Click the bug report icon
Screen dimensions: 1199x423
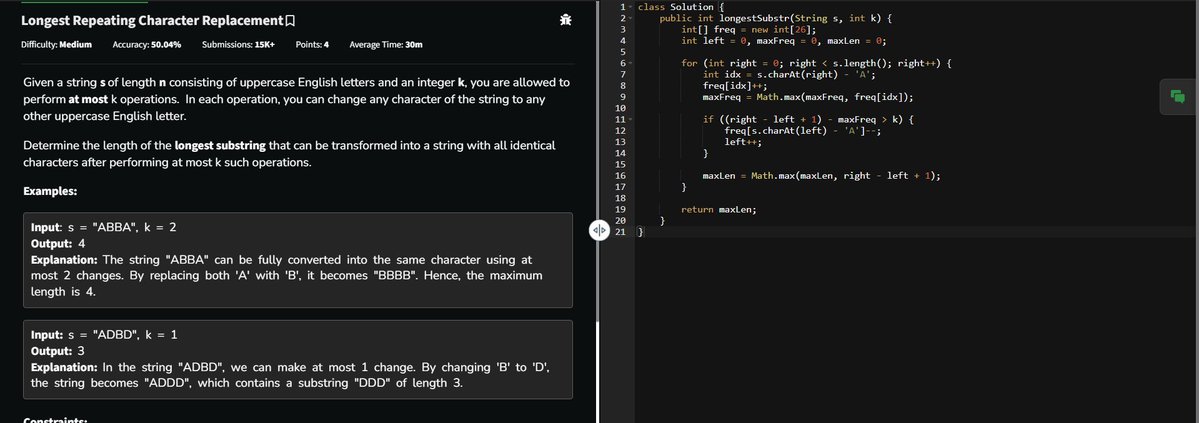pos(565,21)
